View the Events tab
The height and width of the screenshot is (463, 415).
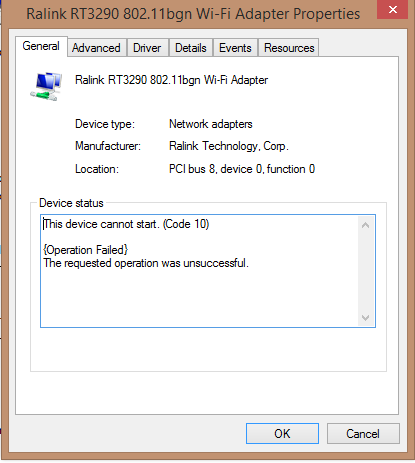(235, 48)
